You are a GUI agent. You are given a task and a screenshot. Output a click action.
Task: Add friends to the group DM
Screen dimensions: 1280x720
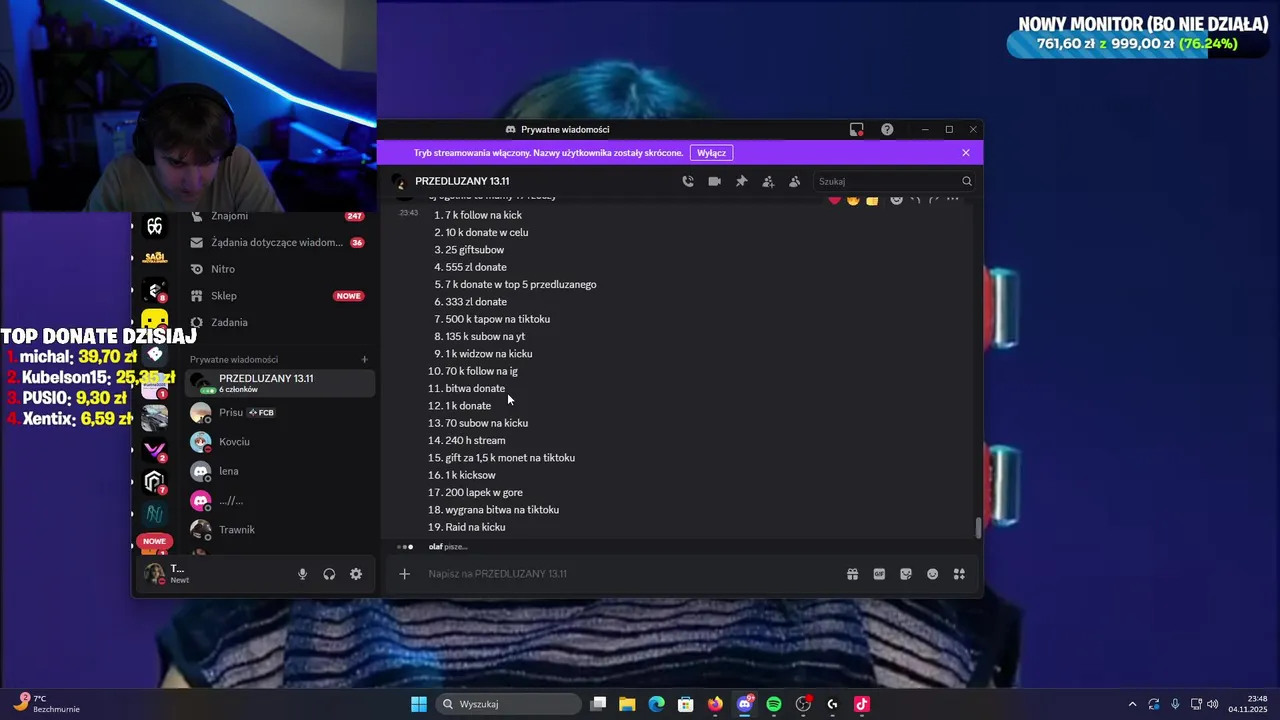[x=768, y=181]
